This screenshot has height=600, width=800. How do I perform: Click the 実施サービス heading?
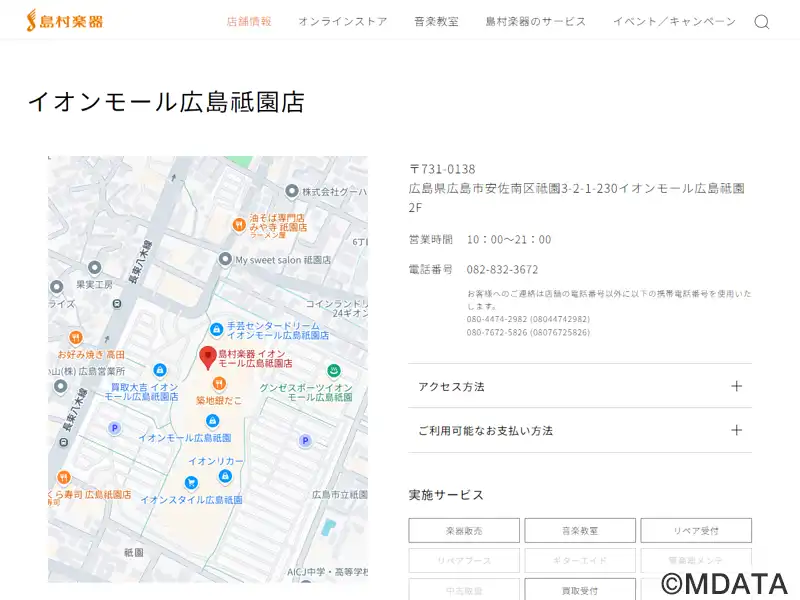(446, 495)
